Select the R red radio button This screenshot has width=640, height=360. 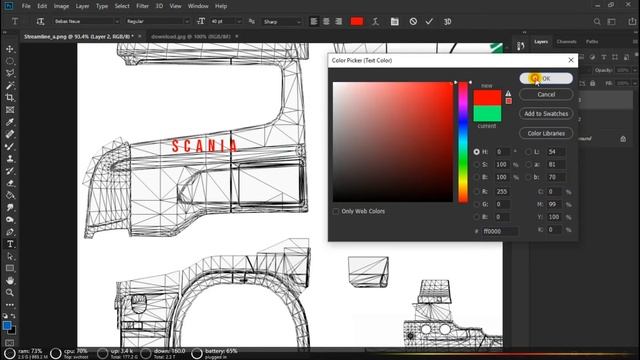pos(476,191)
